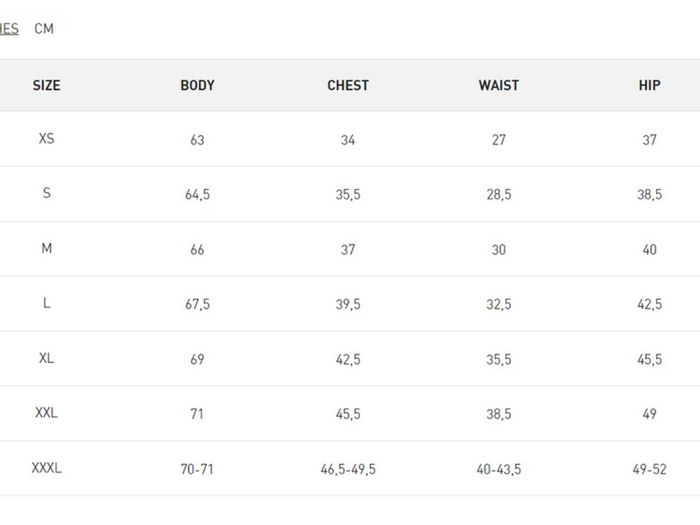Select the XS size row label
Screen dimensions: 700x525
(46, 138)
